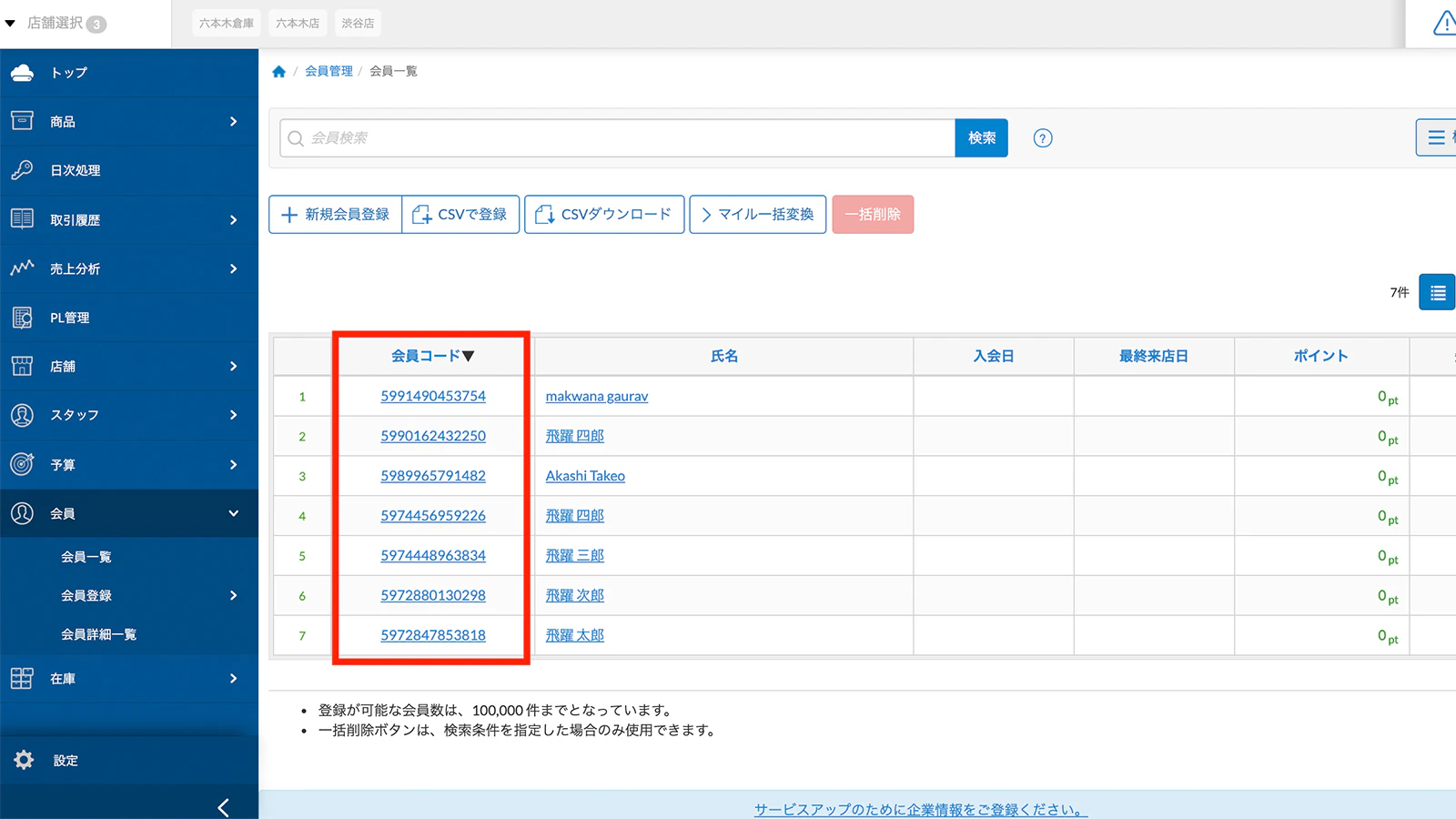Click the 取引履歴 book icon
The height and width of the screenshot is (819, 1456).
22,219
